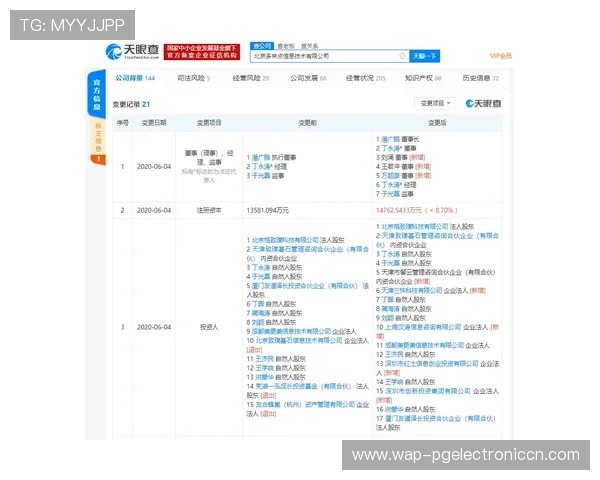Click the 投资人 cell in row 3
Screen dimensions: 600x480
tap(209, 327)
